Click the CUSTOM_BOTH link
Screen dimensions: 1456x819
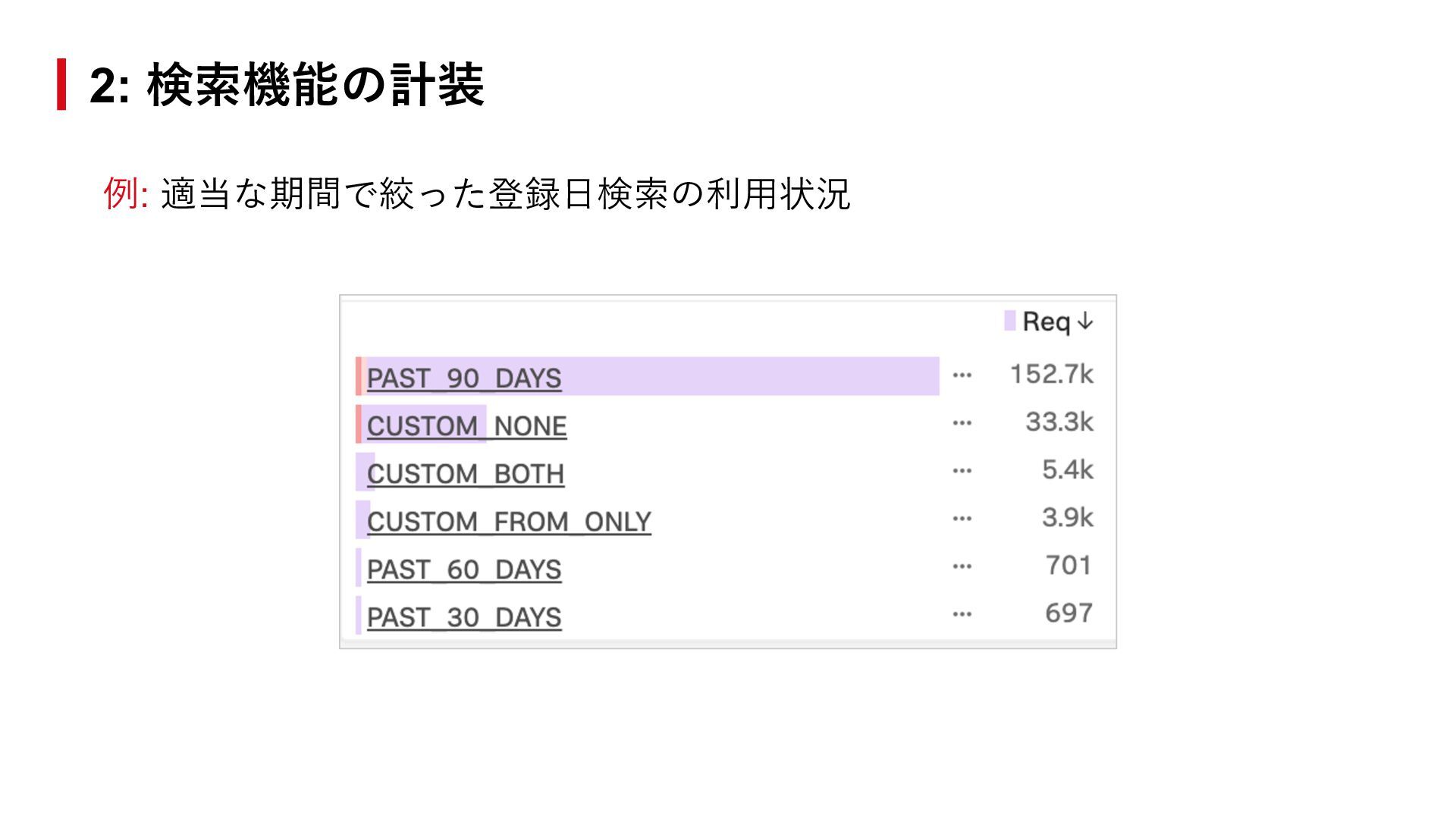click(465, 473)
